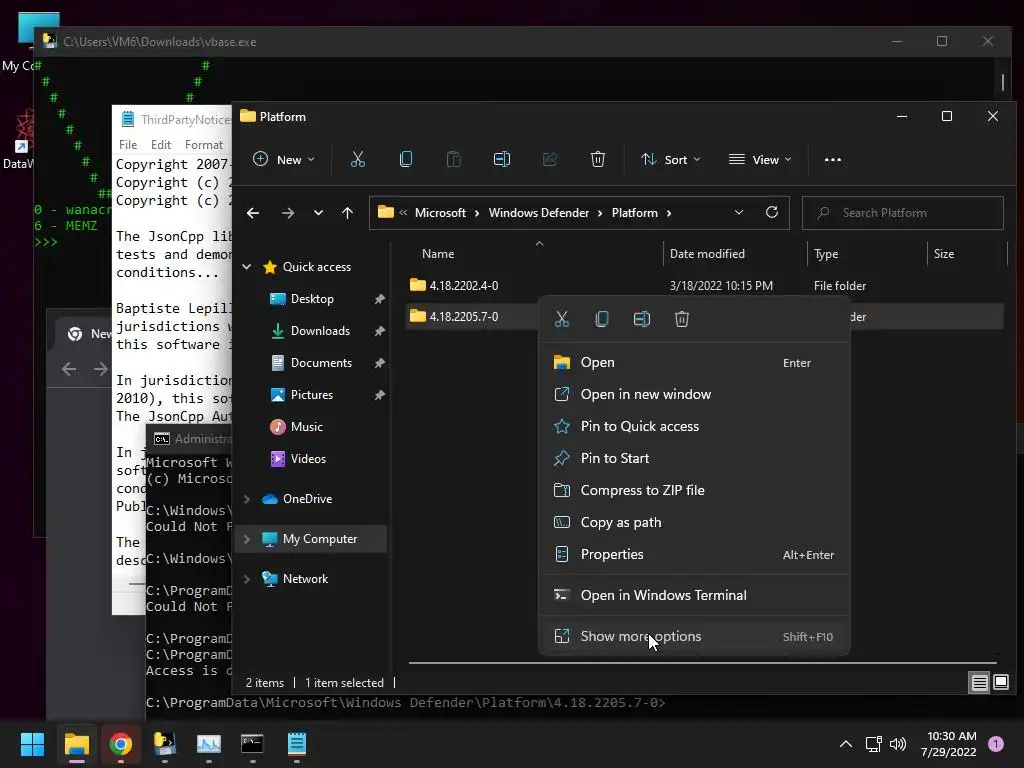Click Copy icon in the context menu
This screenshot has height=768, width=1024.
click(x=602, y=319)
